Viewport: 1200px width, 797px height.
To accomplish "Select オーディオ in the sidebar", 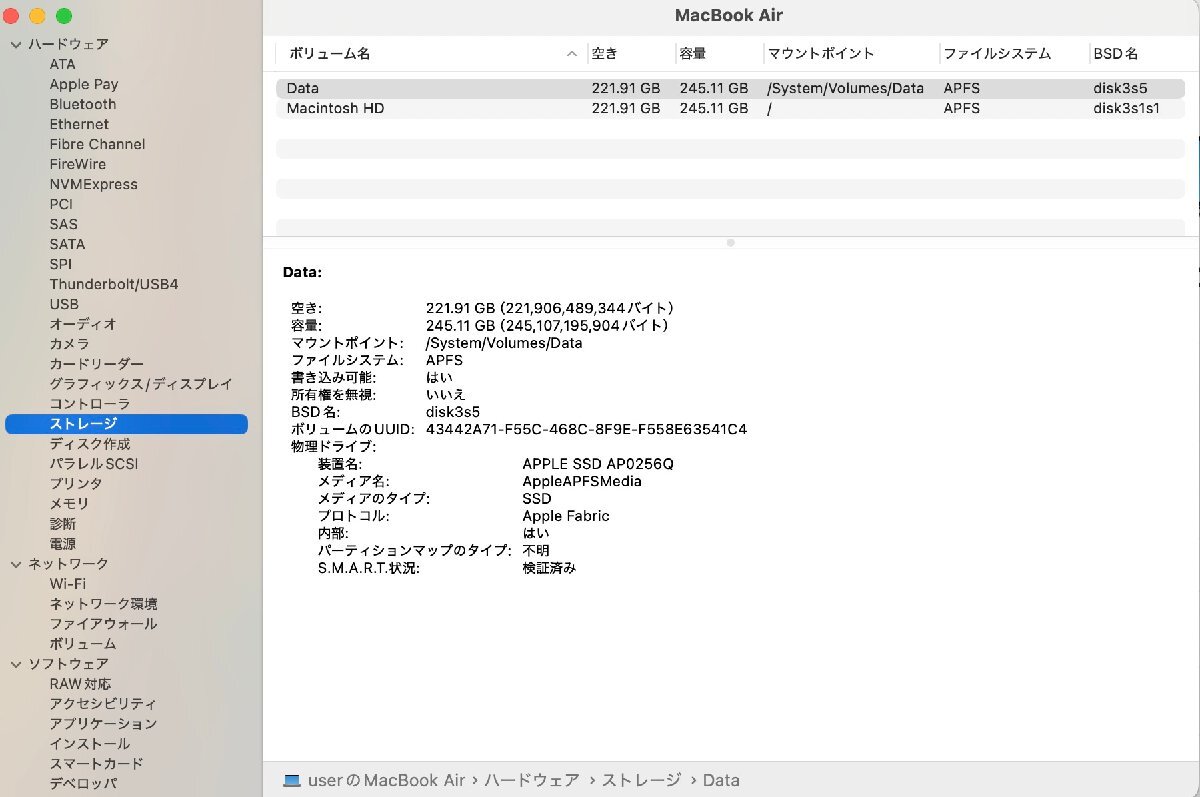I will (83, 324).
